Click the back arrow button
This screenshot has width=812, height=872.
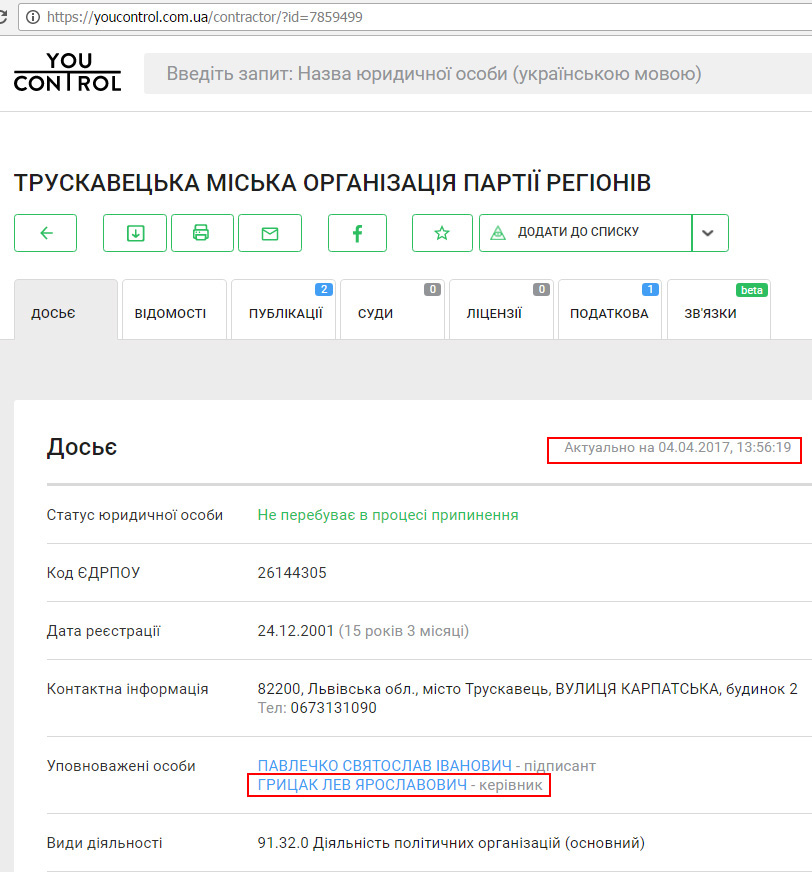(46, 233)
